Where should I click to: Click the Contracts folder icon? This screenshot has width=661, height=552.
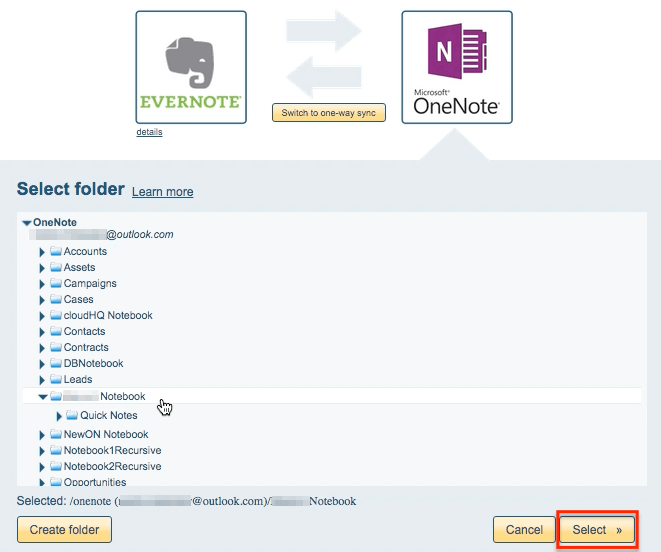click(56, 347)
